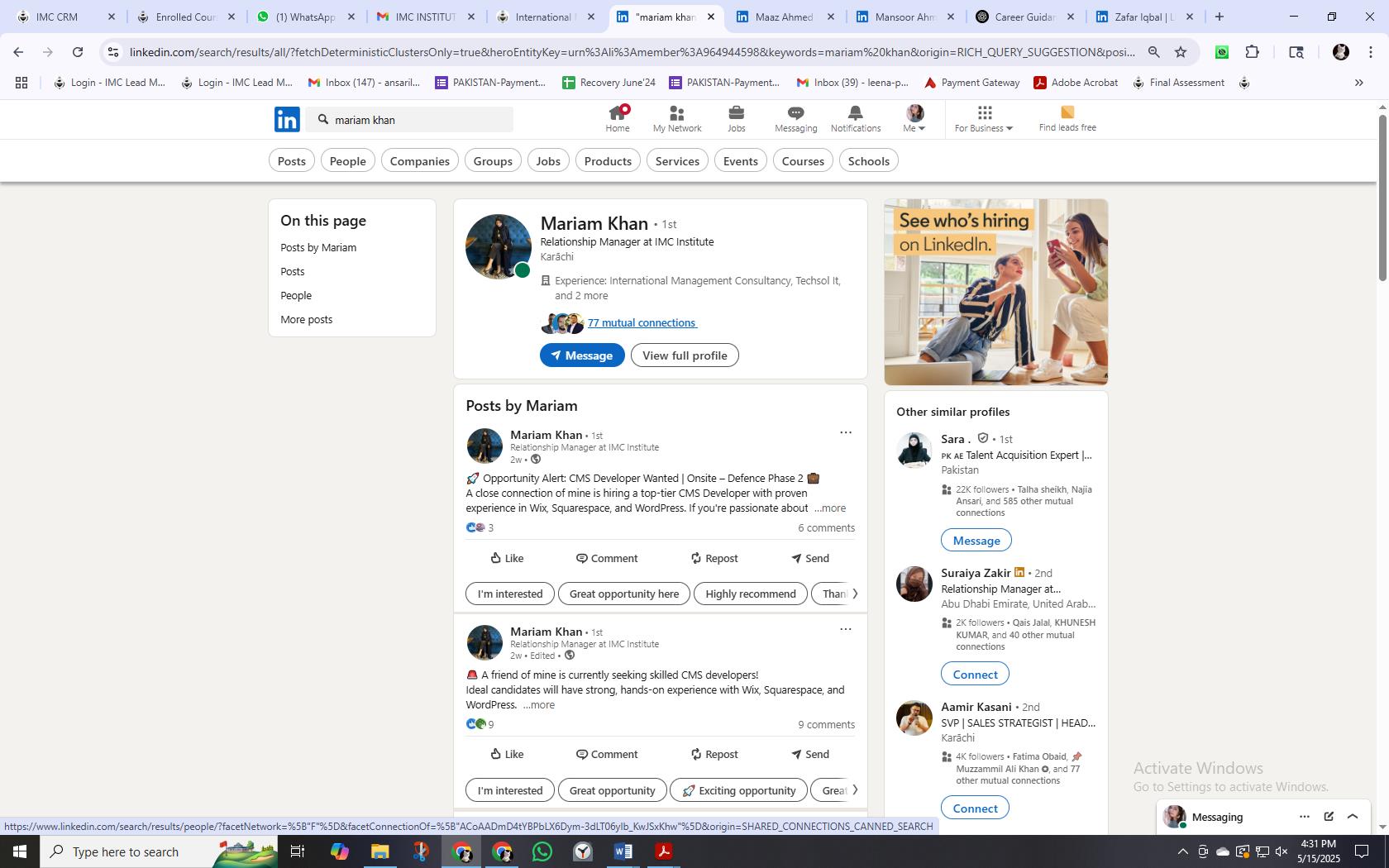Show more quick replies on second post
The image size is (1389, 868).
(x=854, y=790)
